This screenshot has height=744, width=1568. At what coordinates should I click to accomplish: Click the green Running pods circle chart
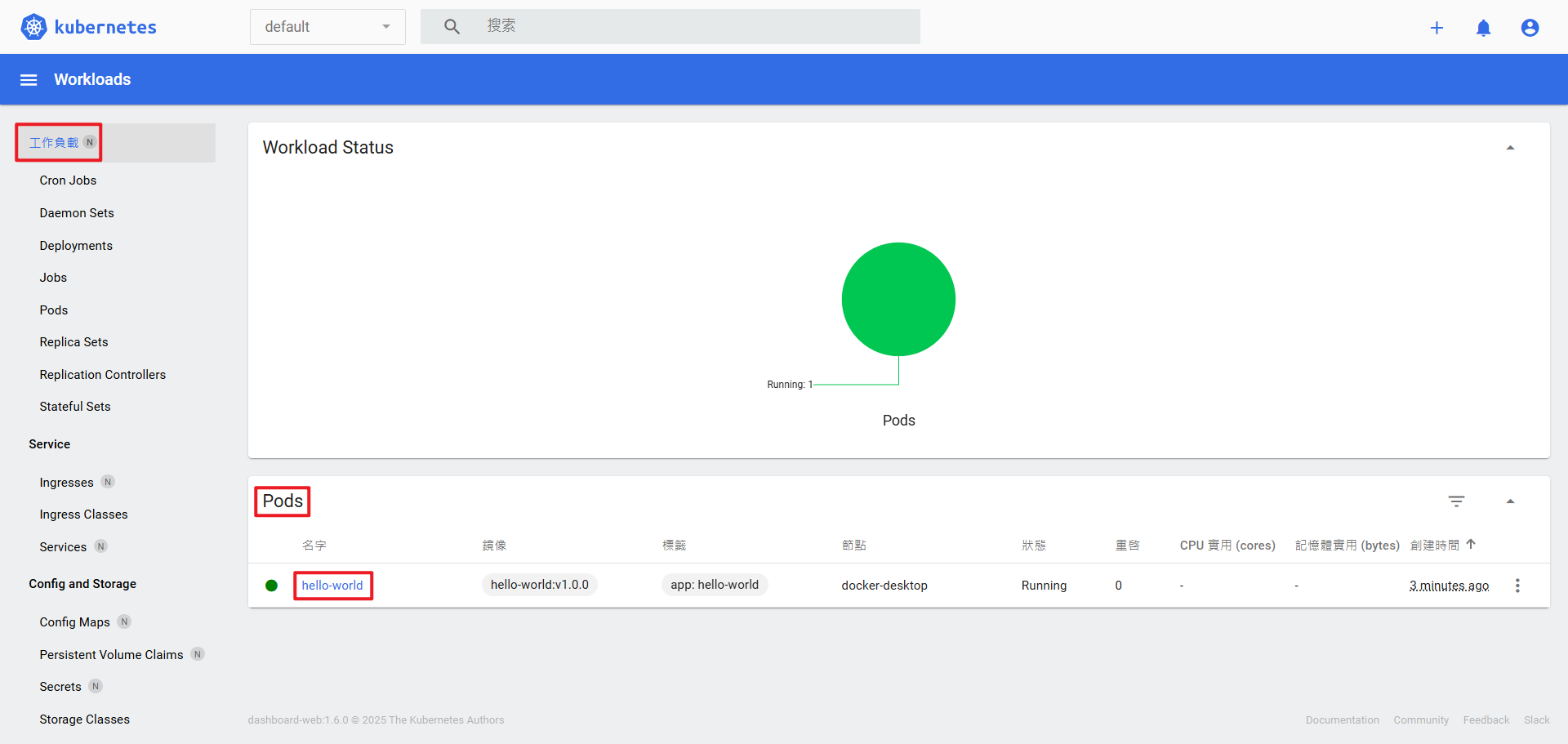click(x=898, y=299)
